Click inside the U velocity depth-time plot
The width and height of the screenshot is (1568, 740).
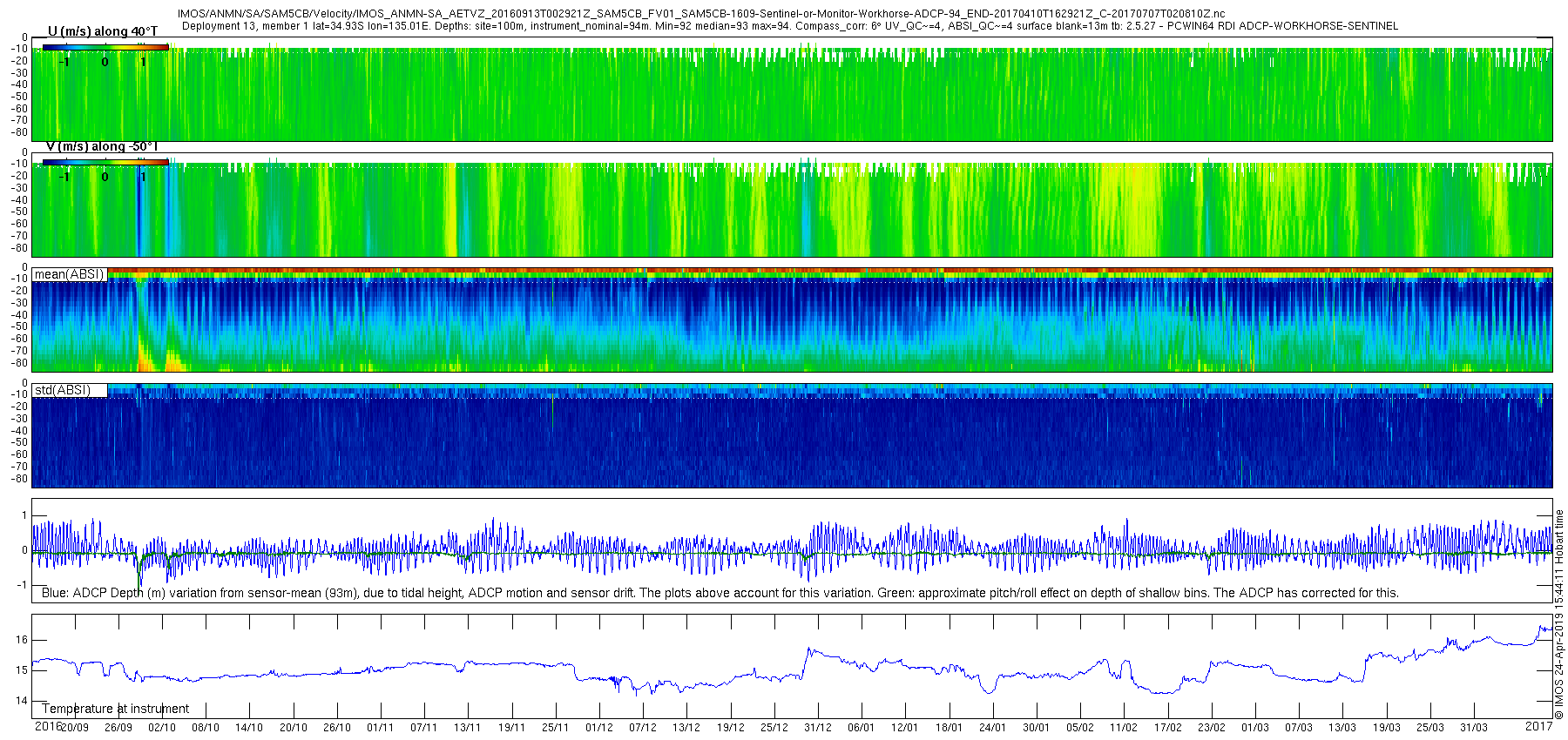point(792,90)
